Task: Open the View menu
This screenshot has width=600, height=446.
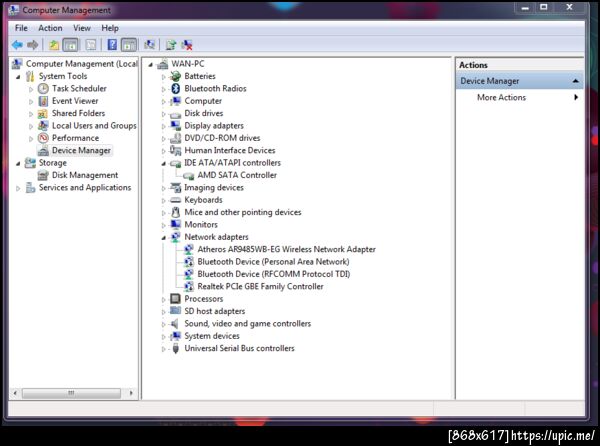Action: pos(82,28)
